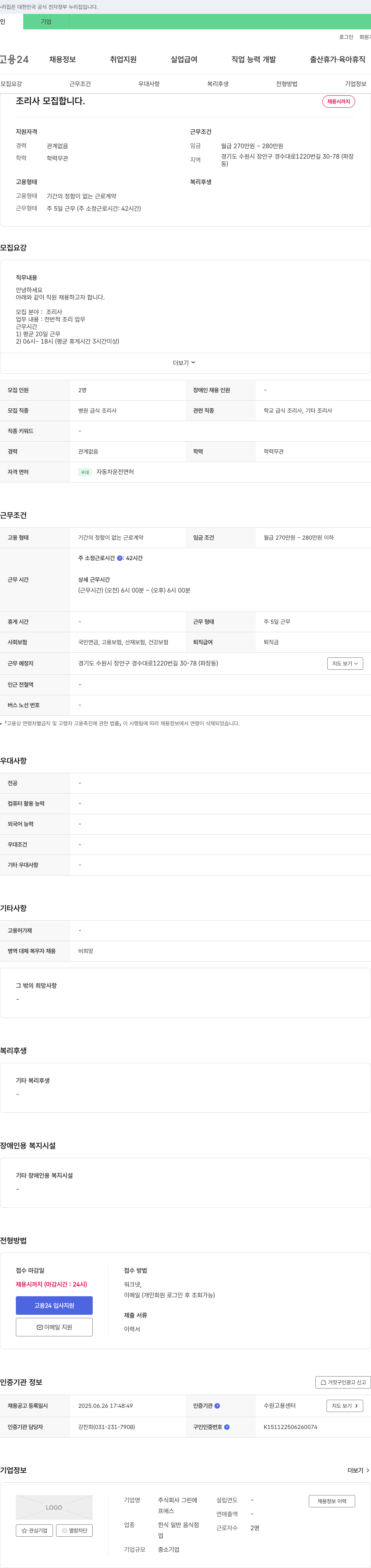Viewport: 371px width, 1568px height.
Task: Click the certification number K151122506260074
Action: coord(290,1427)
